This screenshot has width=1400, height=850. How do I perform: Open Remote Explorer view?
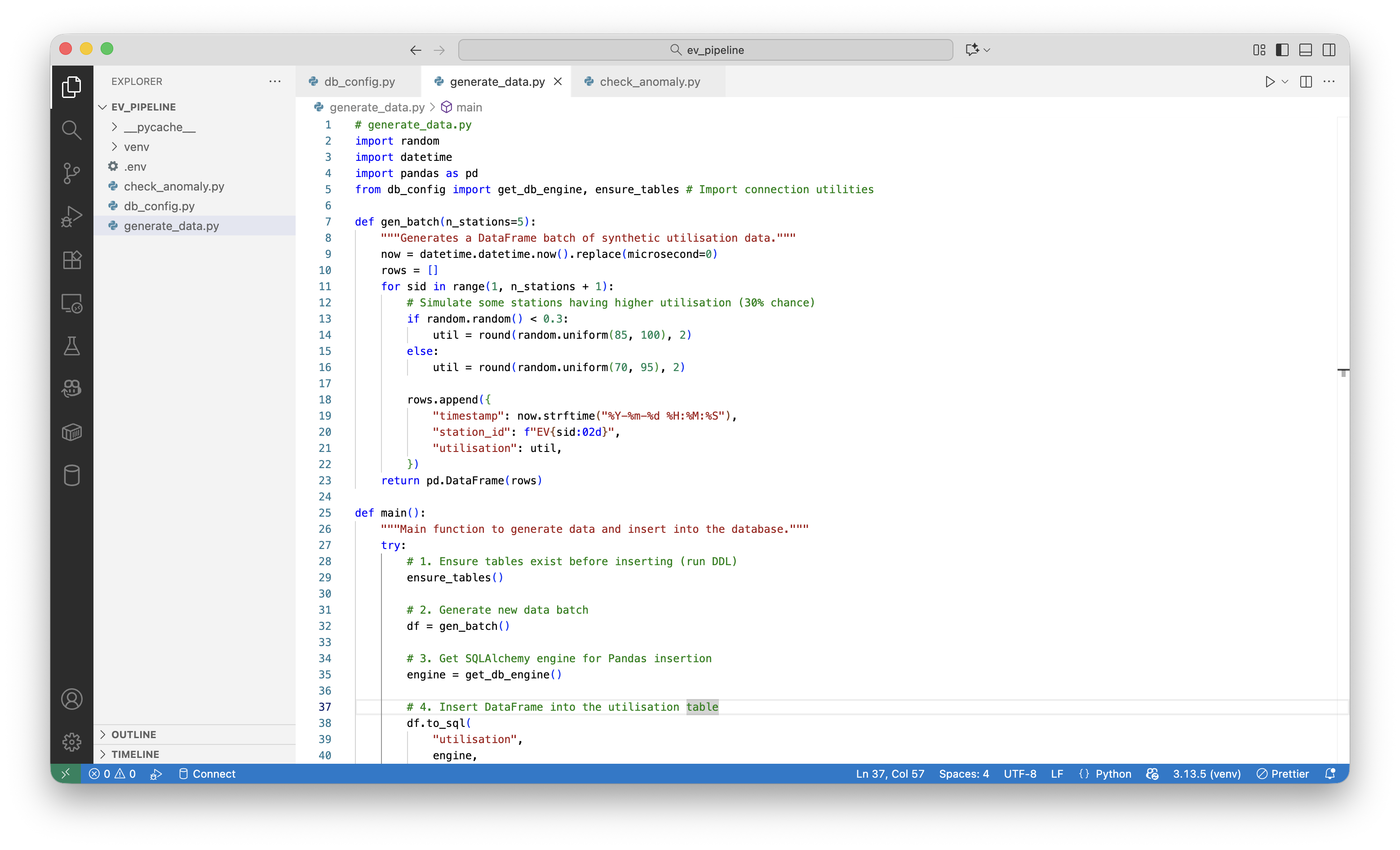pos(71,303)
